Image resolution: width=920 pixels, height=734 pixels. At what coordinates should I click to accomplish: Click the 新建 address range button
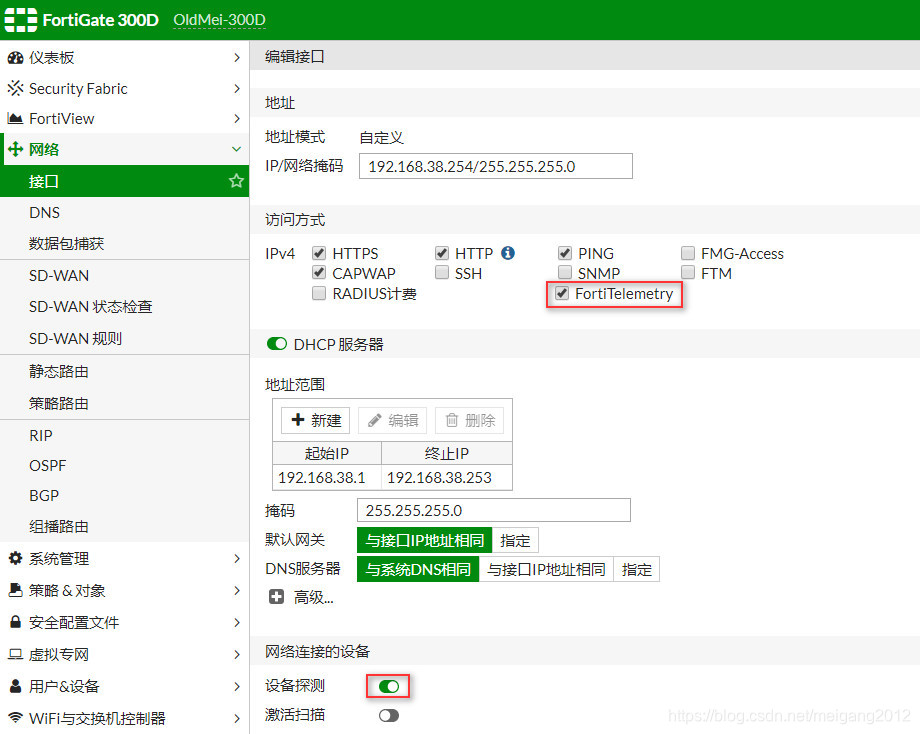pyautogui.click(x=315, y=420)
